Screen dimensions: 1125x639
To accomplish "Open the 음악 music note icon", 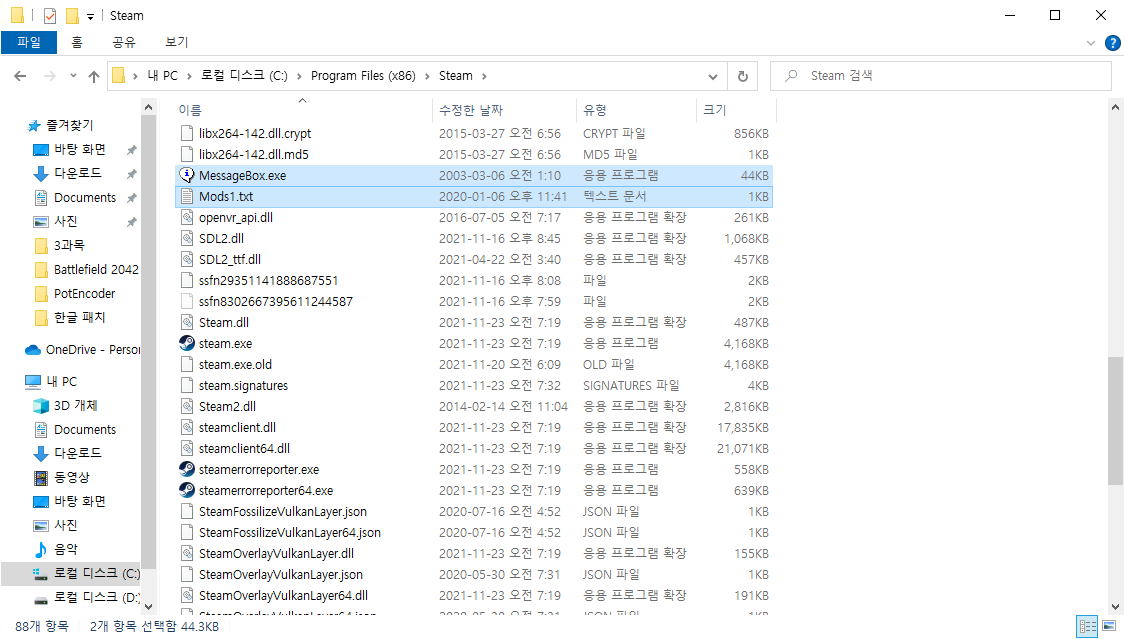I will (x=41, y=549).
